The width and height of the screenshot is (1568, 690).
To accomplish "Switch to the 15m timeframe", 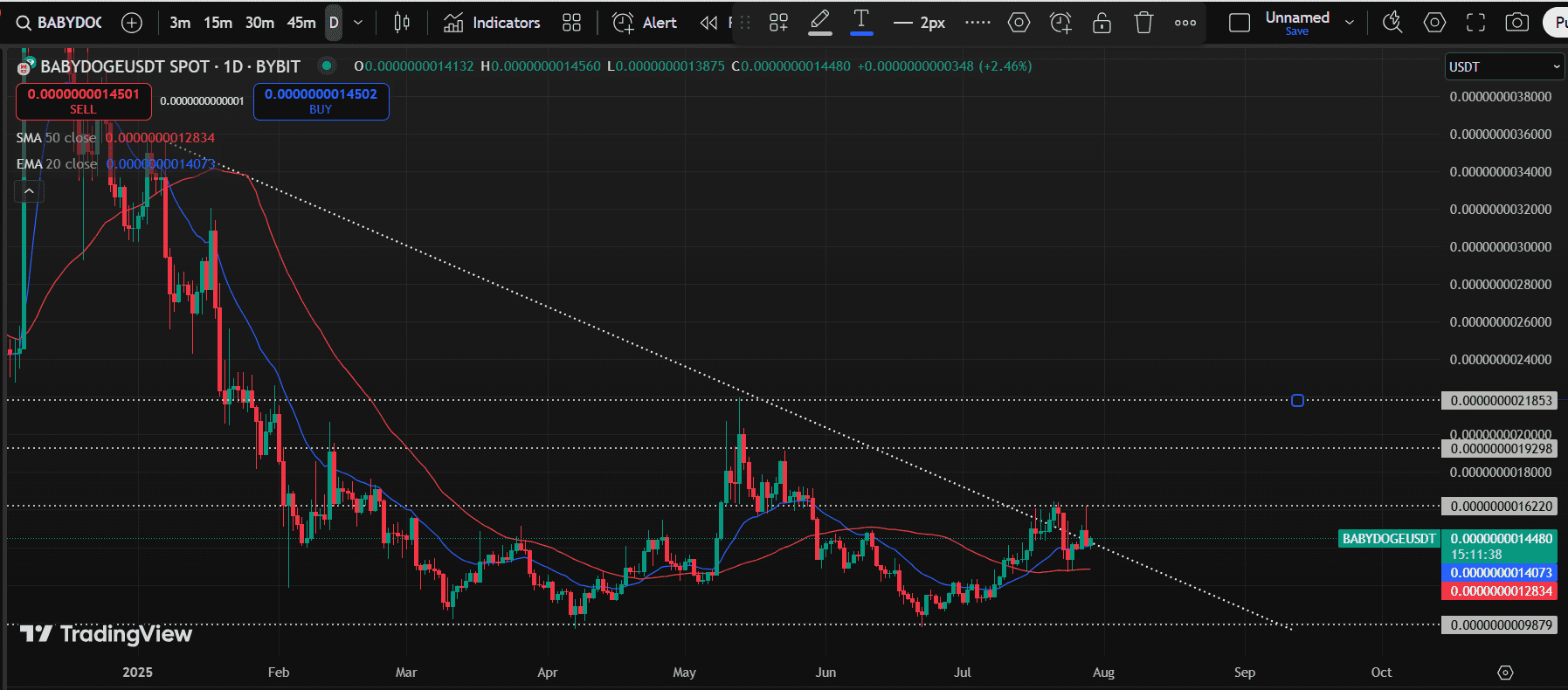I will pos(218,23).
